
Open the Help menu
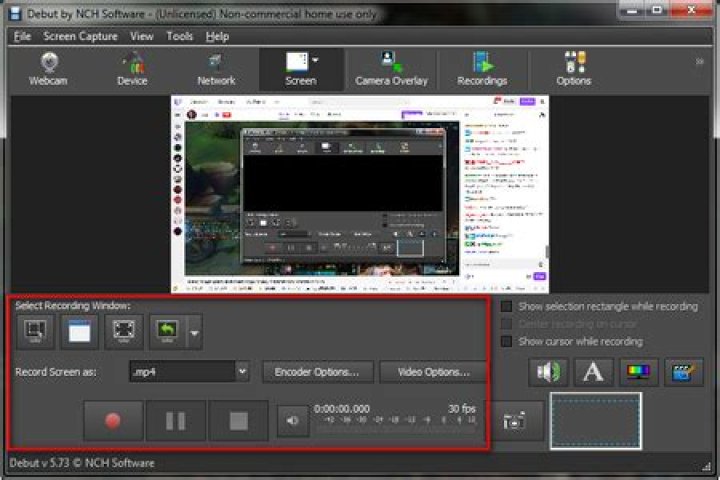tap(217, 36)
